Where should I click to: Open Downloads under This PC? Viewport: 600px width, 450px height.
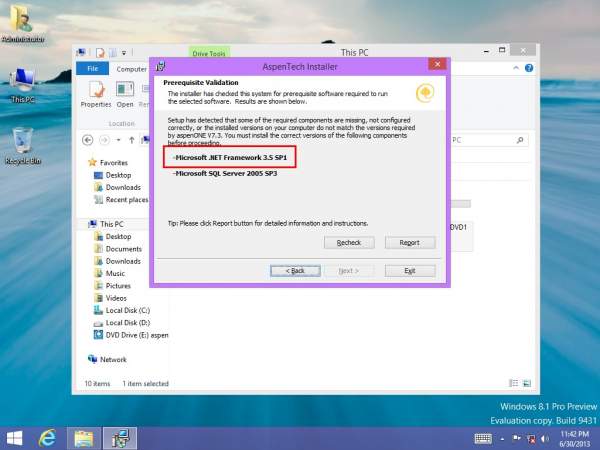click(x=117, y=261)
